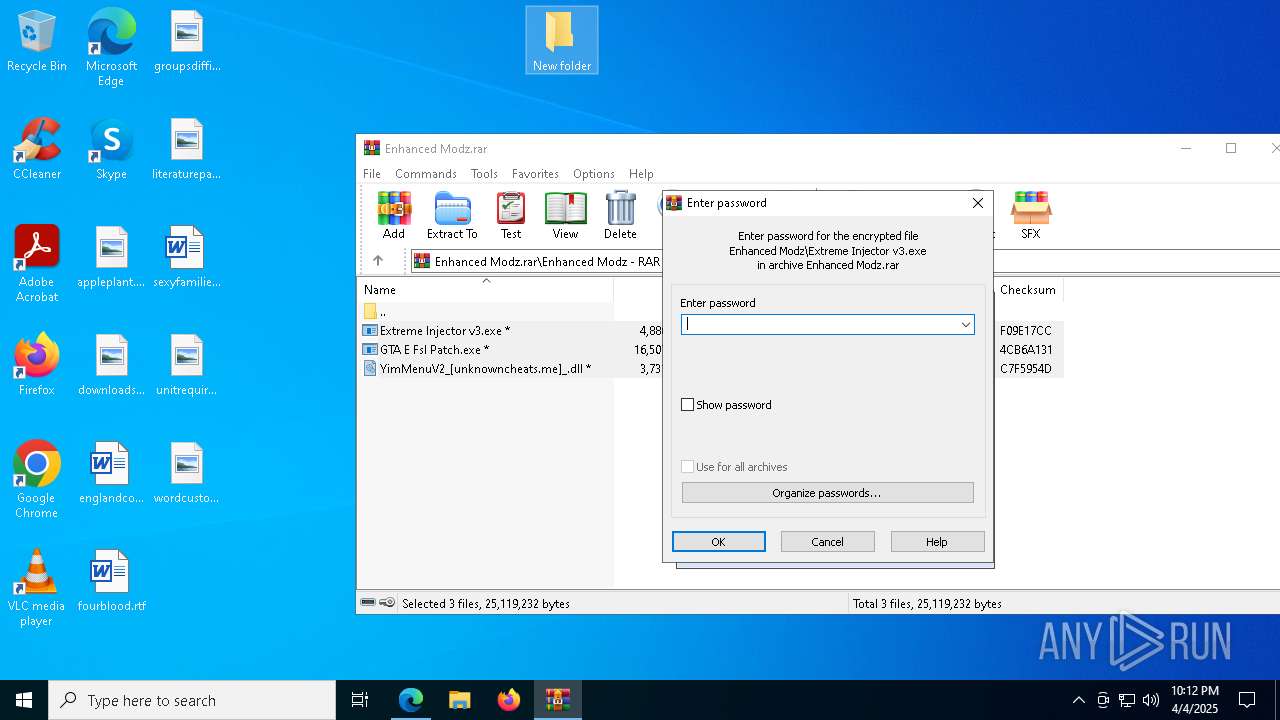Click the SFX toolbar icon
The height and width of the screenshot is (720, 1280).
point(1030,215)
